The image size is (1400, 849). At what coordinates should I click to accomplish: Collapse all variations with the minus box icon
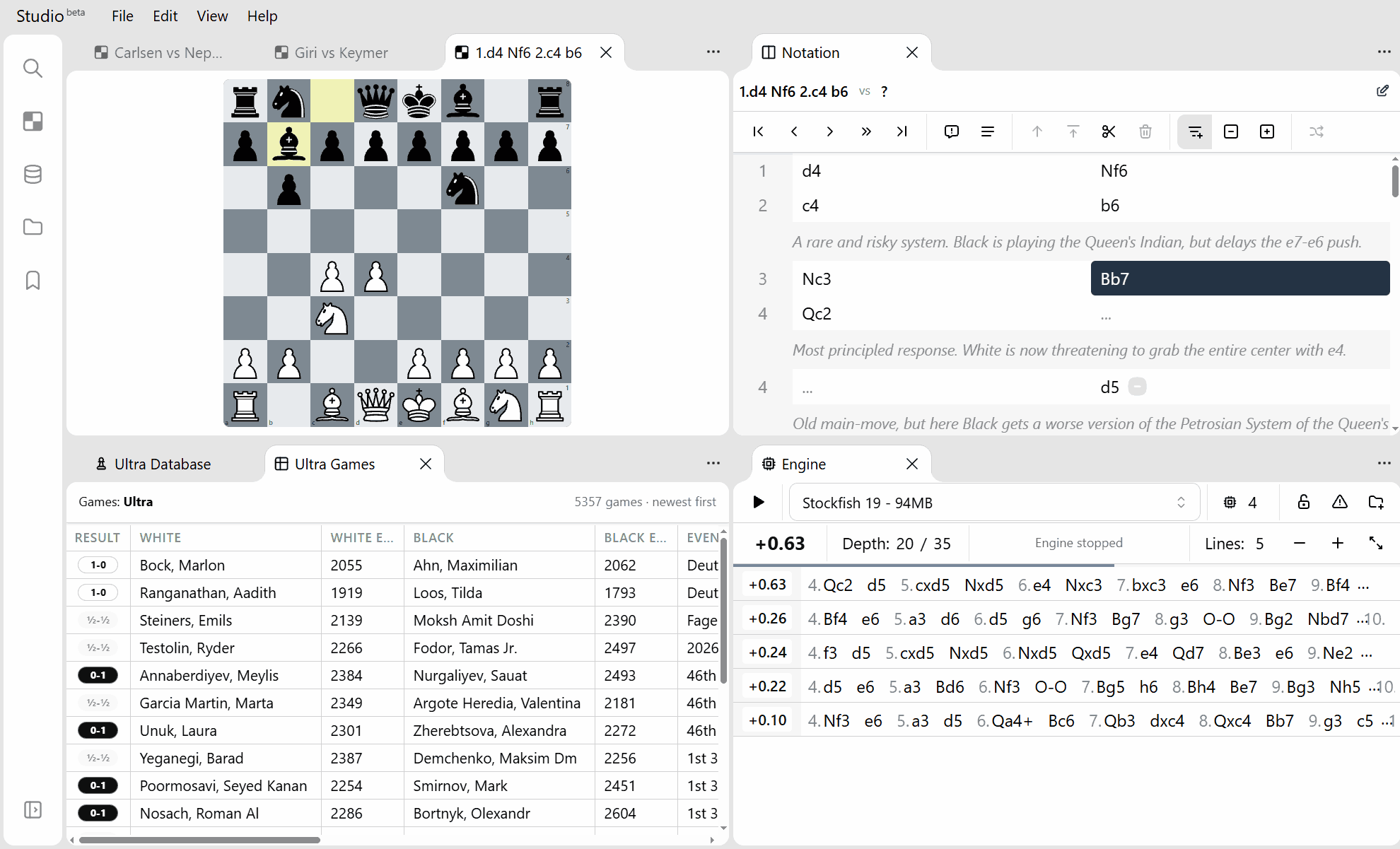point(1231,131)
